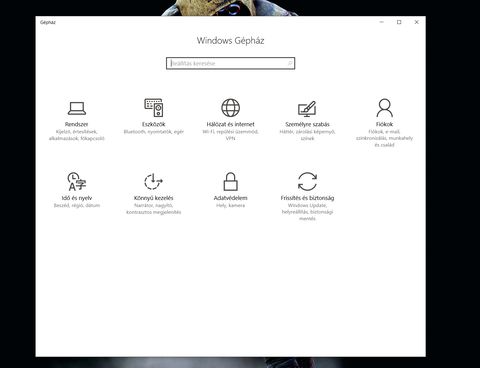Screen dimensions: 480x368
Task: Open the Frissítés és biztonság icon
Action: click(307, 181)
